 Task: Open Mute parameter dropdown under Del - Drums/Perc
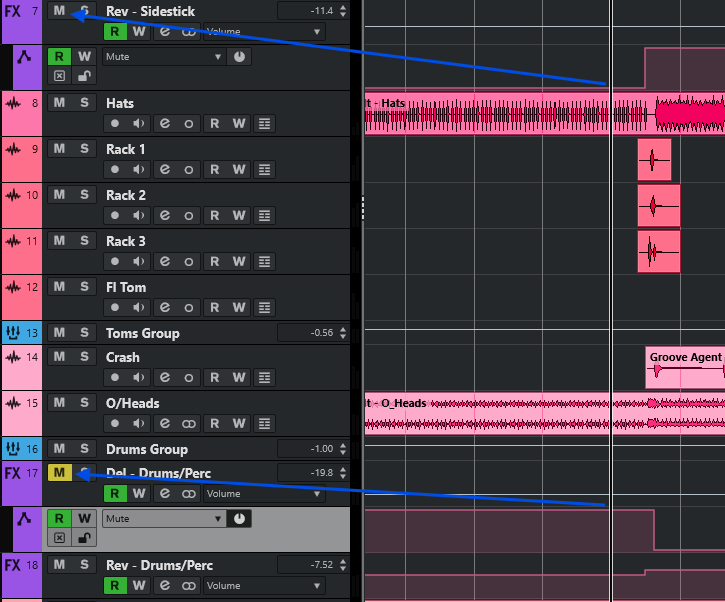click(x=164, y=519)
